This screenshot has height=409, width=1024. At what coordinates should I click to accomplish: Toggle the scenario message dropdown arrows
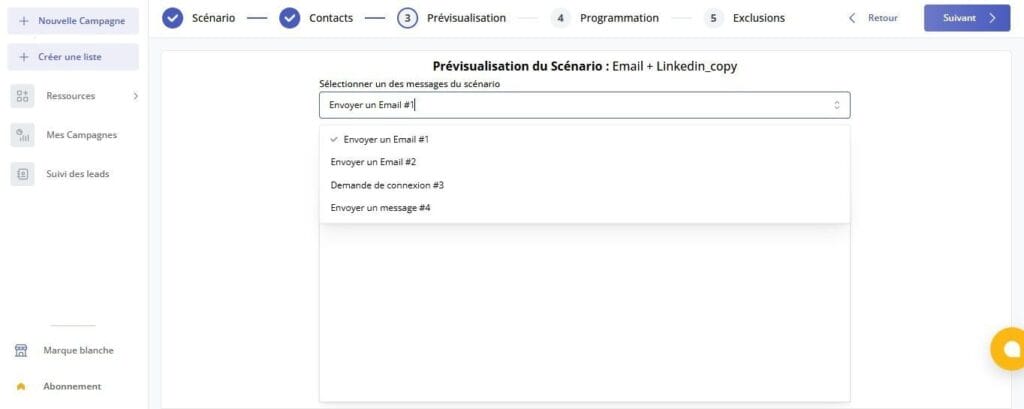[836, 105]
